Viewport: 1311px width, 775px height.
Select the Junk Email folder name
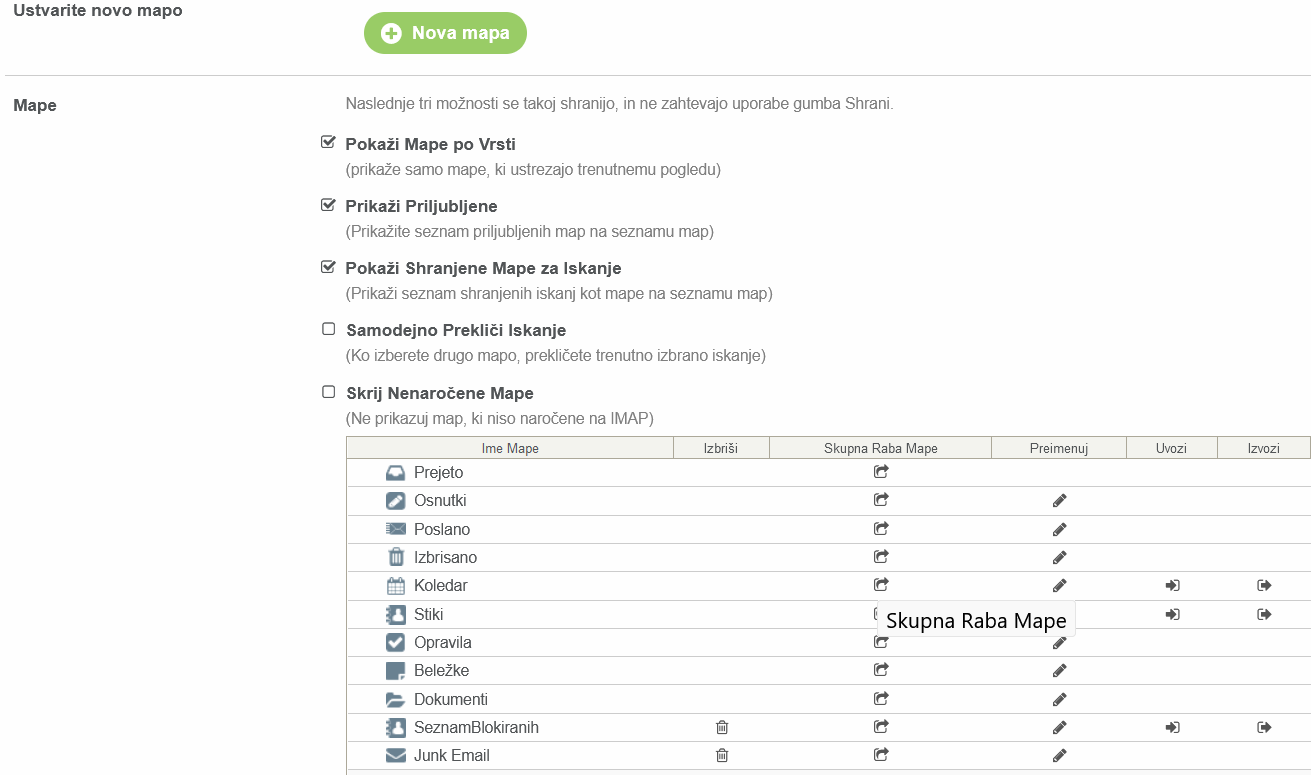[x=452, y=755]
